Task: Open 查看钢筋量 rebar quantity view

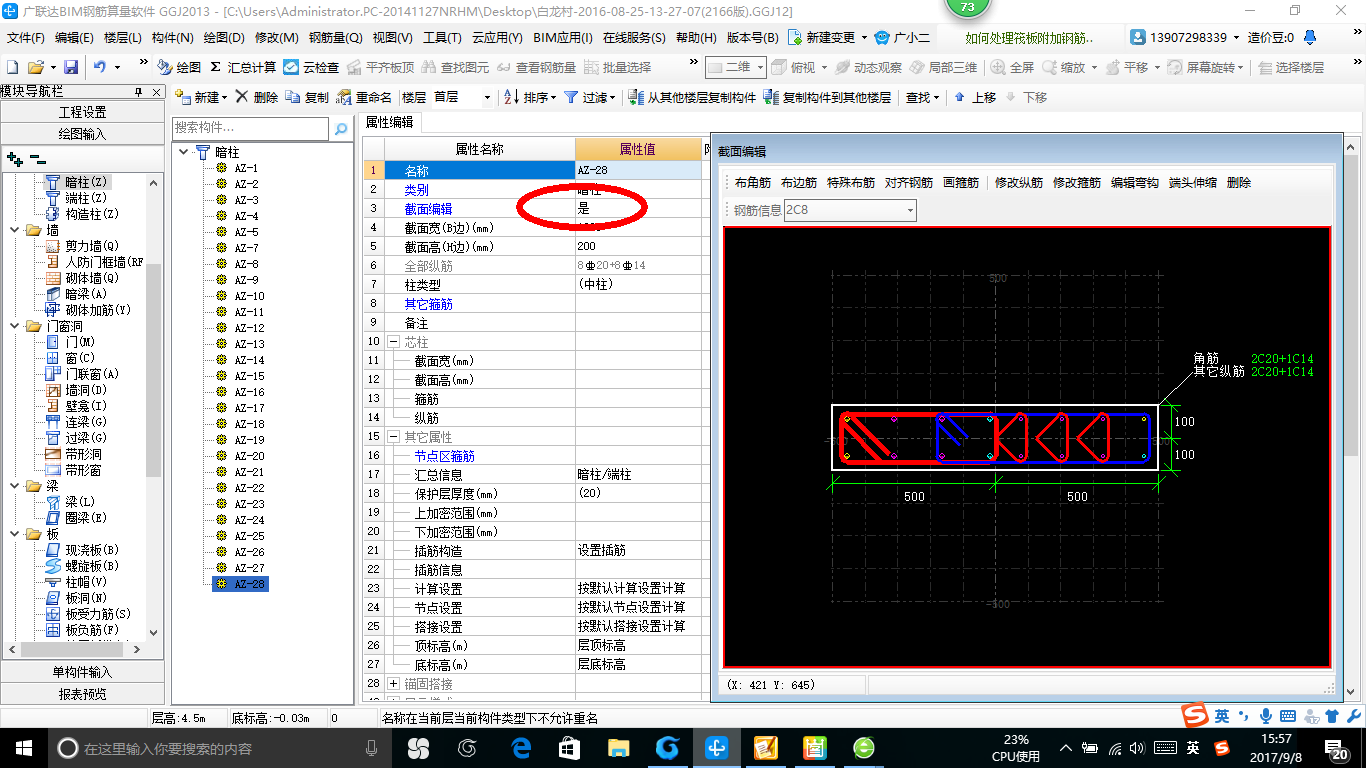Action: click(x=536, y=67)
